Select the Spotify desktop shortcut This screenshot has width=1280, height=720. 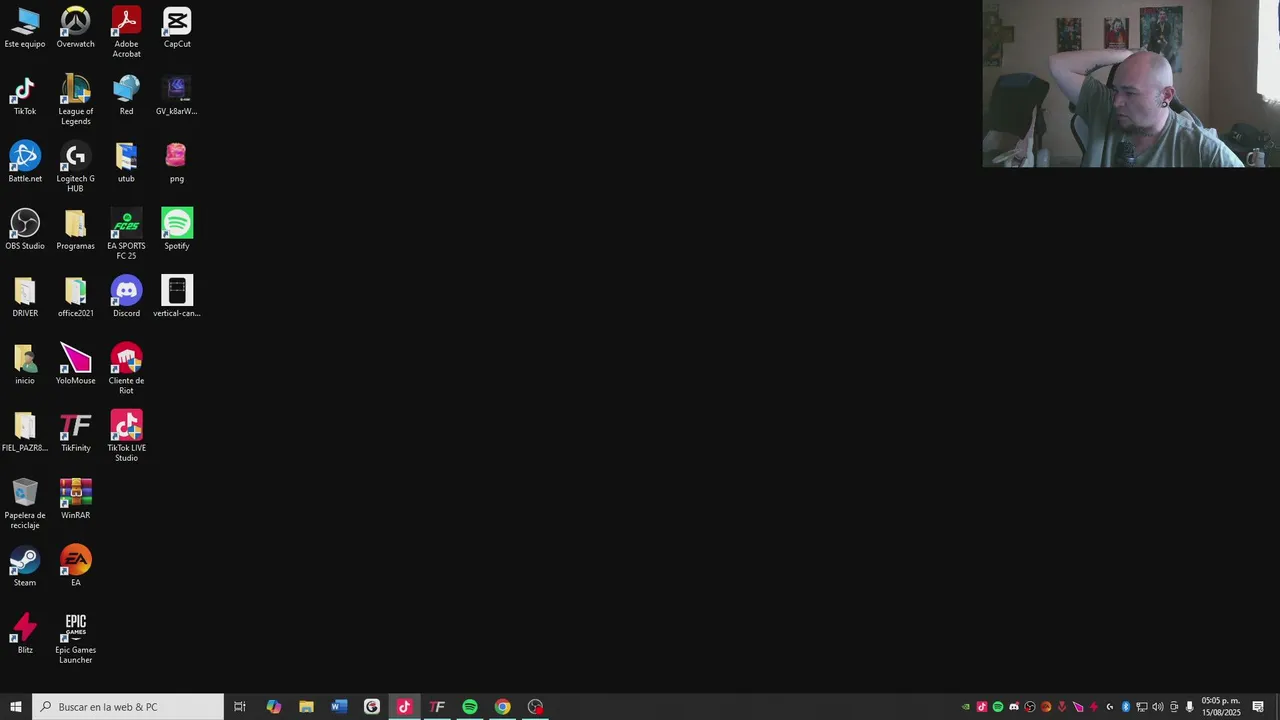click(x=177, y=230)
